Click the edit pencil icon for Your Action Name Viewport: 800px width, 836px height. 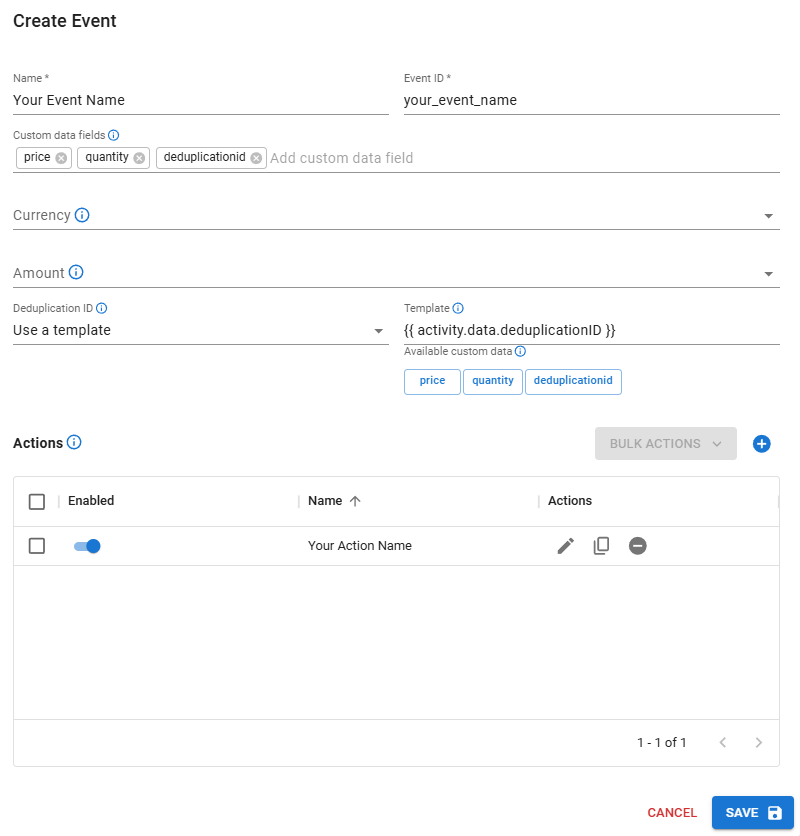(x=566, y=546)
